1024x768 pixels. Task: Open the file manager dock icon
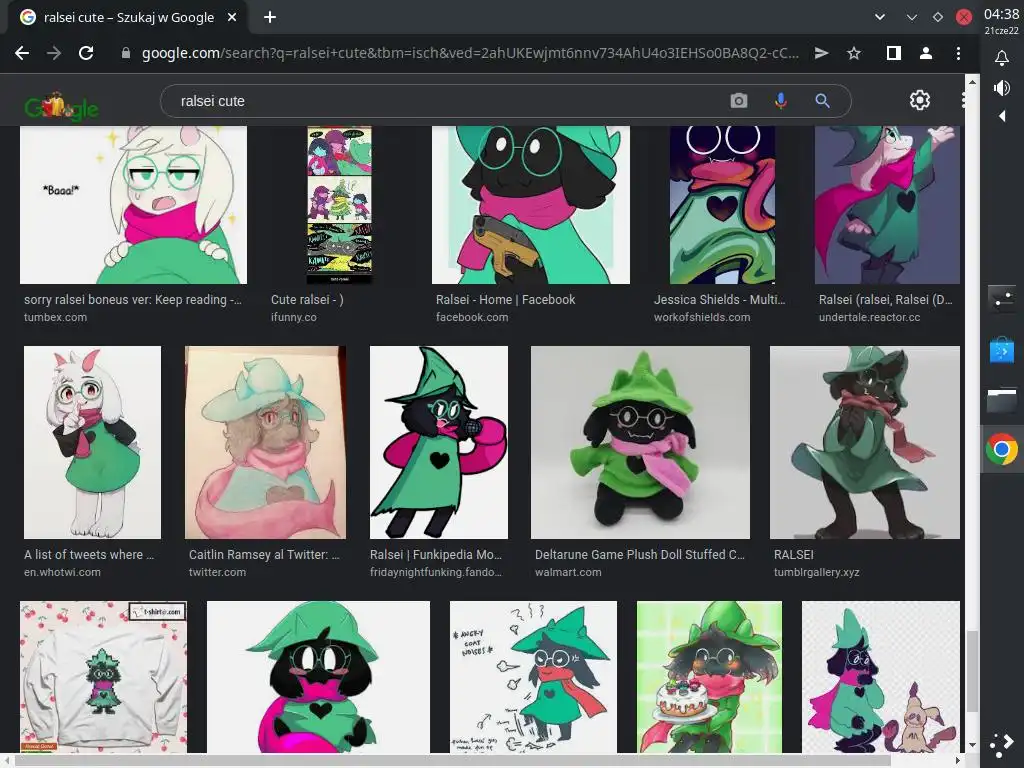1001,400
